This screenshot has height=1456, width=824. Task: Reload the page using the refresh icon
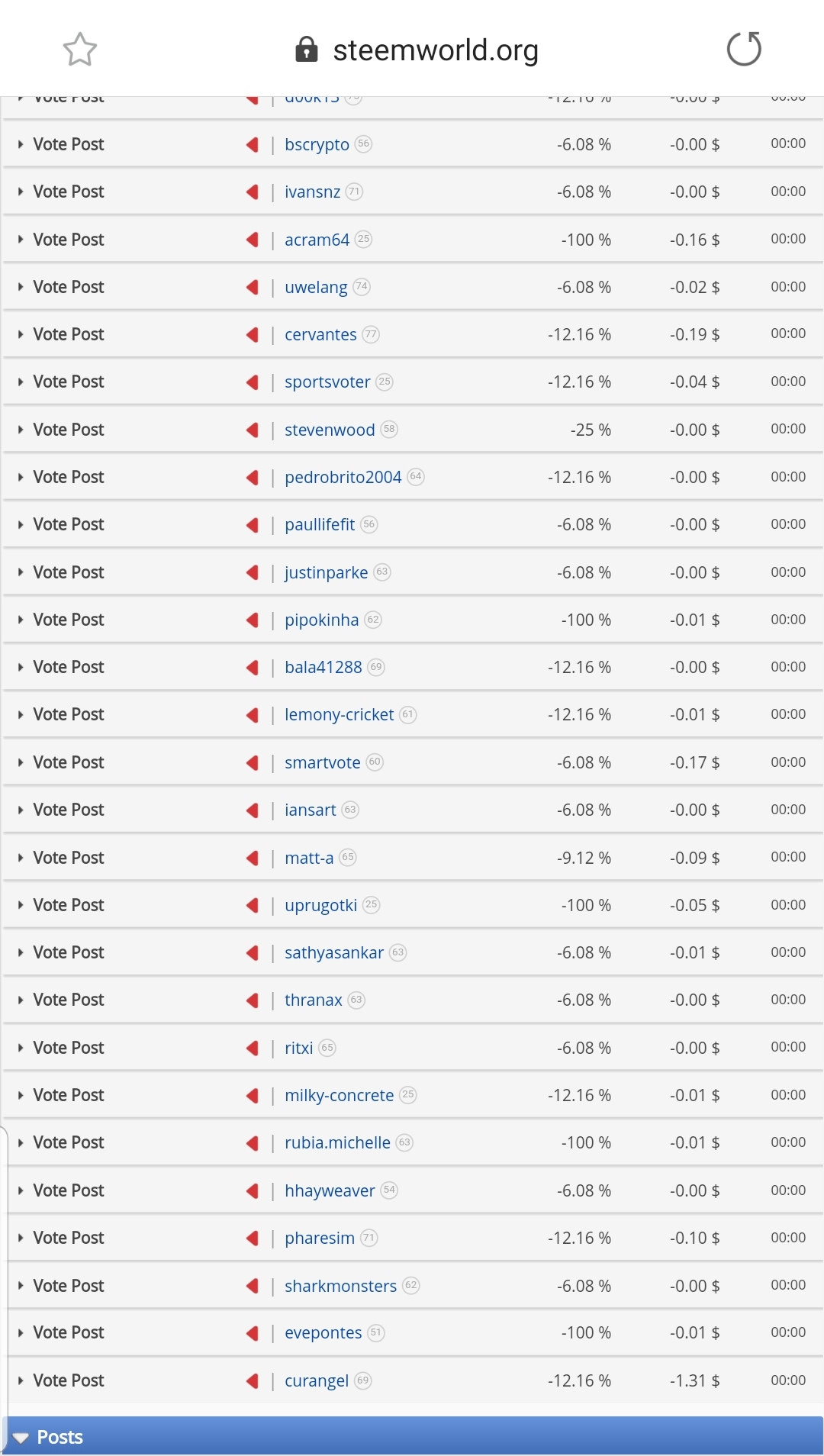744,50
